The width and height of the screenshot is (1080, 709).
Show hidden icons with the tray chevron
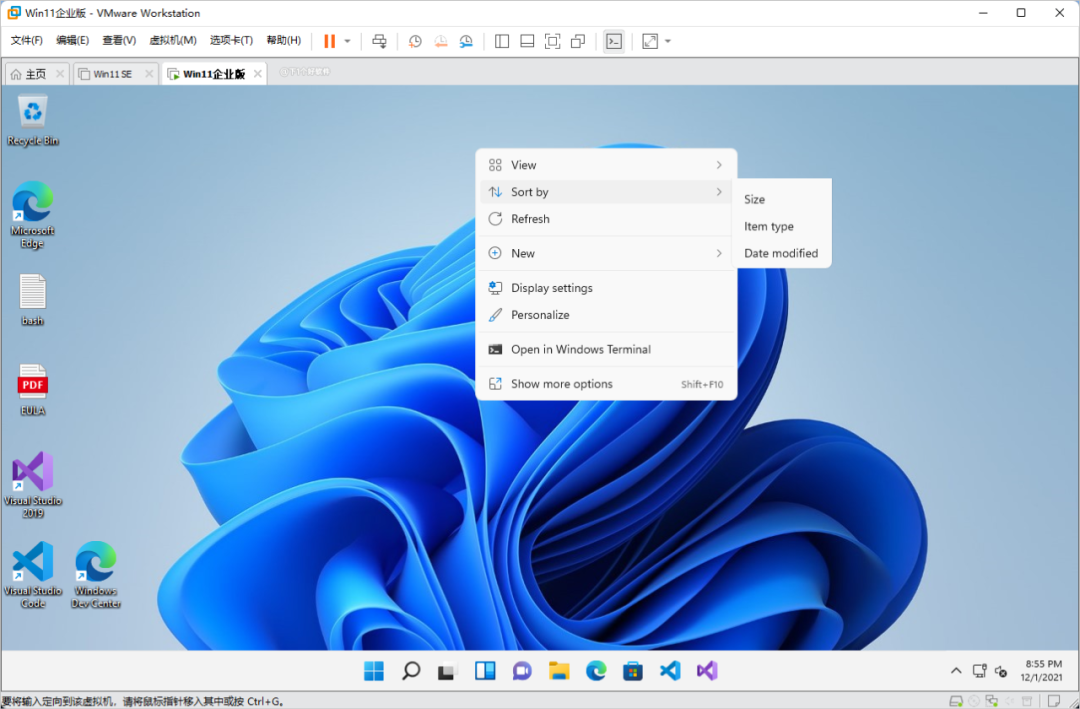click(956, 671)
